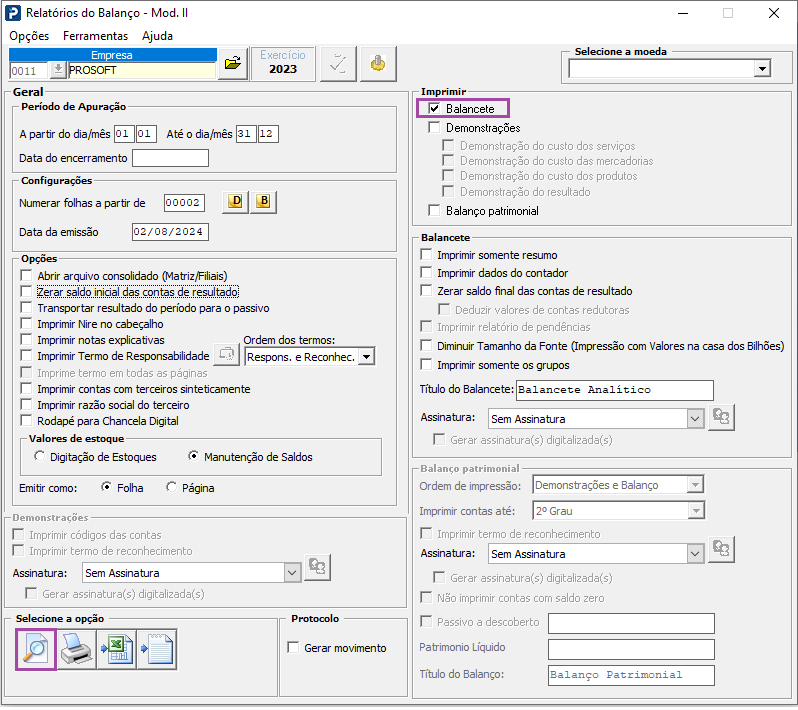Check Rodapé para Chancela Digital
This screenshot has width=798, height=710.
26,420
